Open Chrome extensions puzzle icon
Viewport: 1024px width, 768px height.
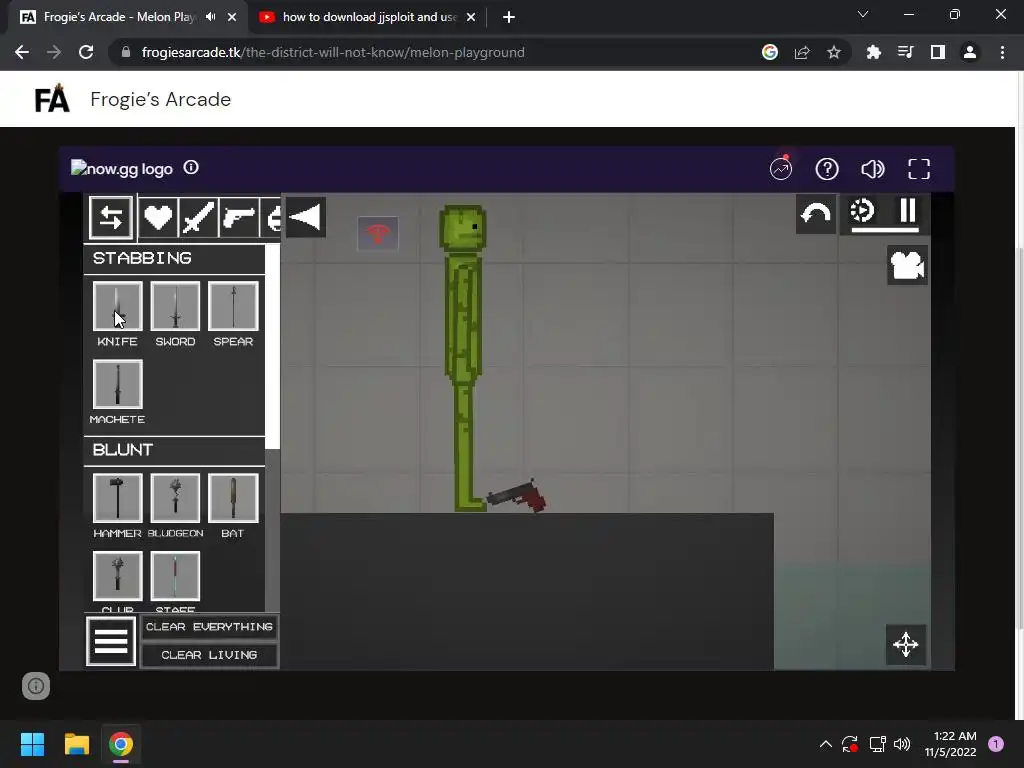tap(873, 52)
